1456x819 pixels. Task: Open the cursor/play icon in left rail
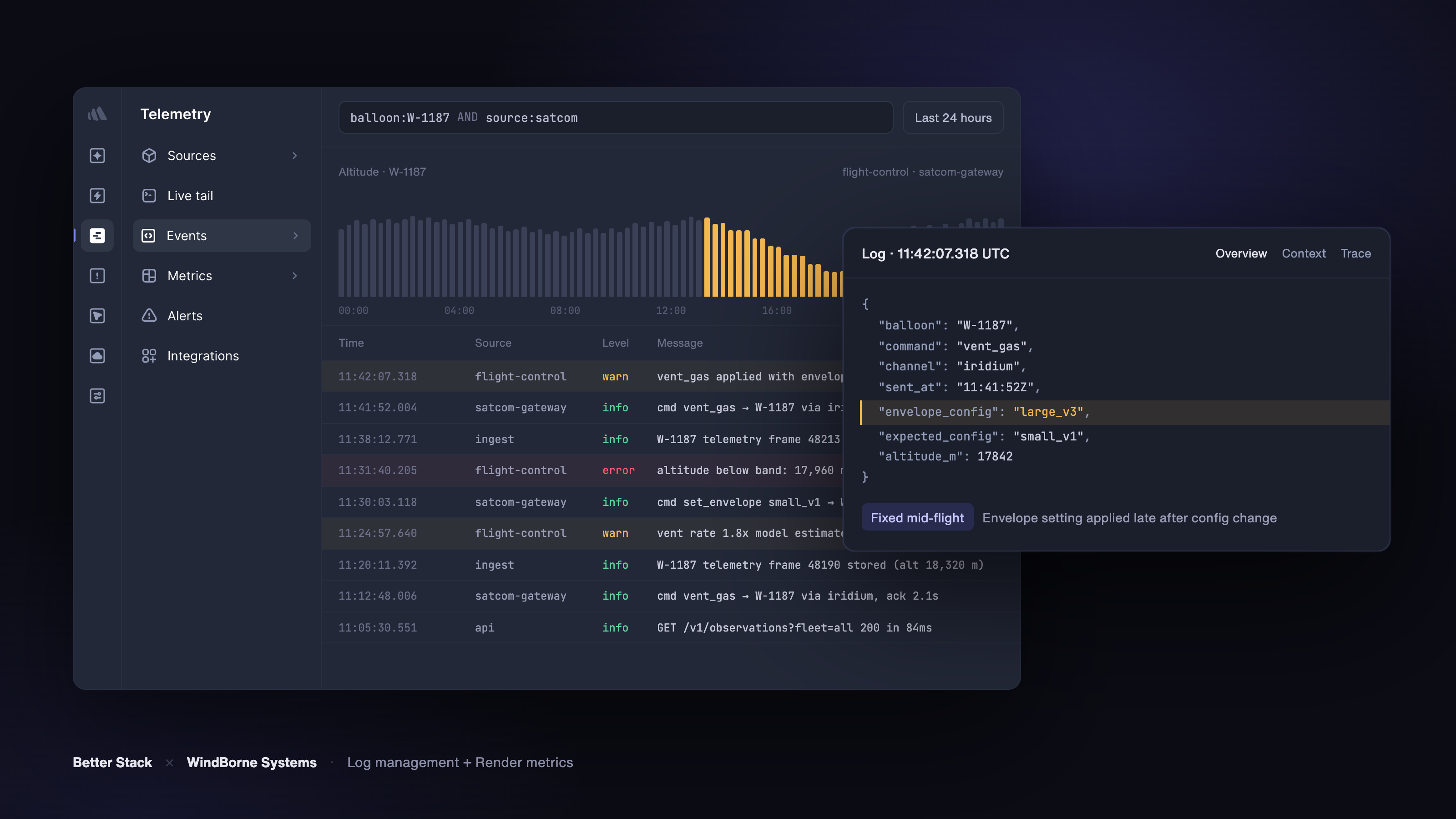point(97,316)
